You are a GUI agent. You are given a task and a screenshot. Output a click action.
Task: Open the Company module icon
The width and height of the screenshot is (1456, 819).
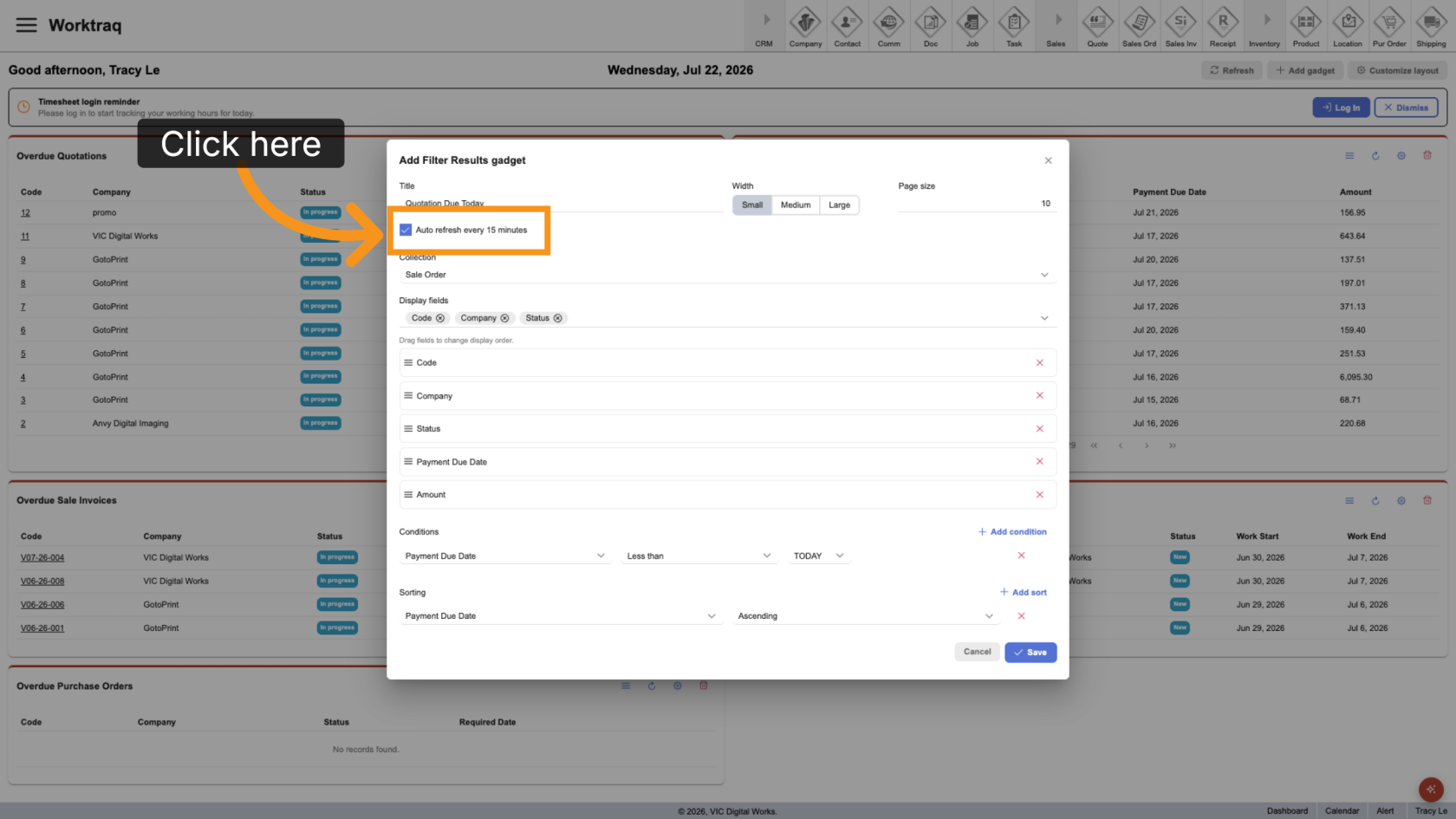tap(805, 26)
